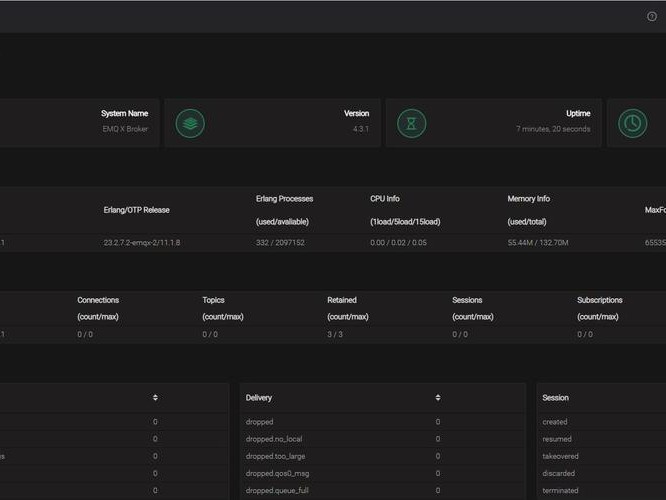Image resolution: width=666 pixels, height=500 pixels.
Task: Click the clock icon card at the right
Action: click(x=632, y=124)
